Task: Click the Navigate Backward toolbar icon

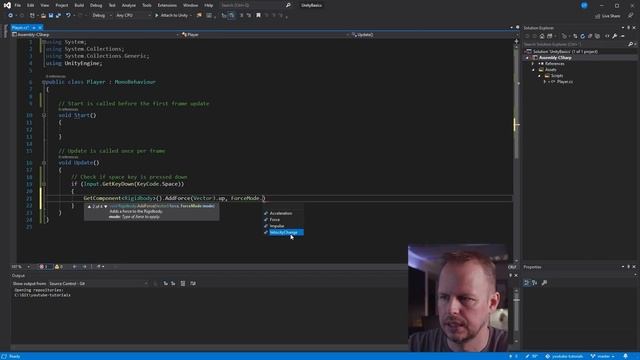Action: click(10, 16)
